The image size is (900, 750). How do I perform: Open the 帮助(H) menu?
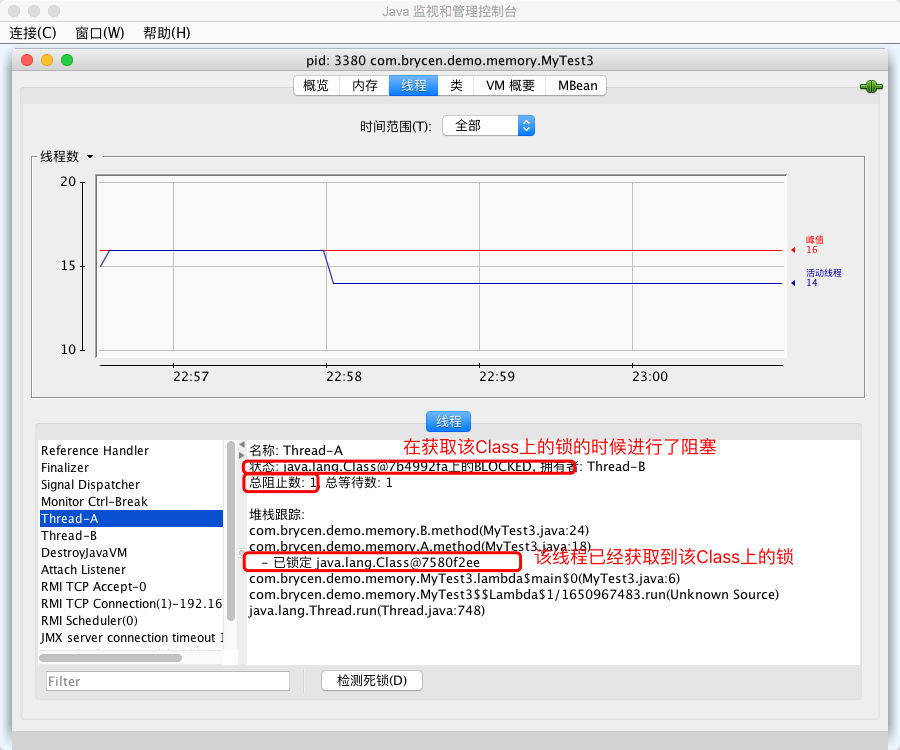pos(166,33)
